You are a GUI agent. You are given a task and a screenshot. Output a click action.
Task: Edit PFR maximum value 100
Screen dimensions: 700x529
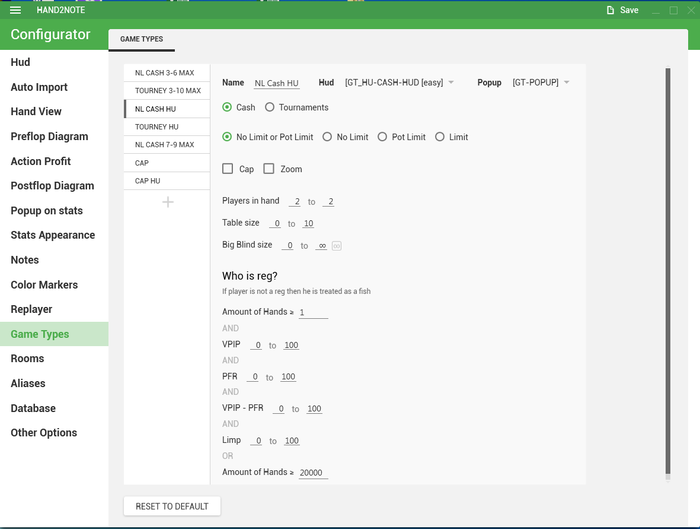pos(288,377)
